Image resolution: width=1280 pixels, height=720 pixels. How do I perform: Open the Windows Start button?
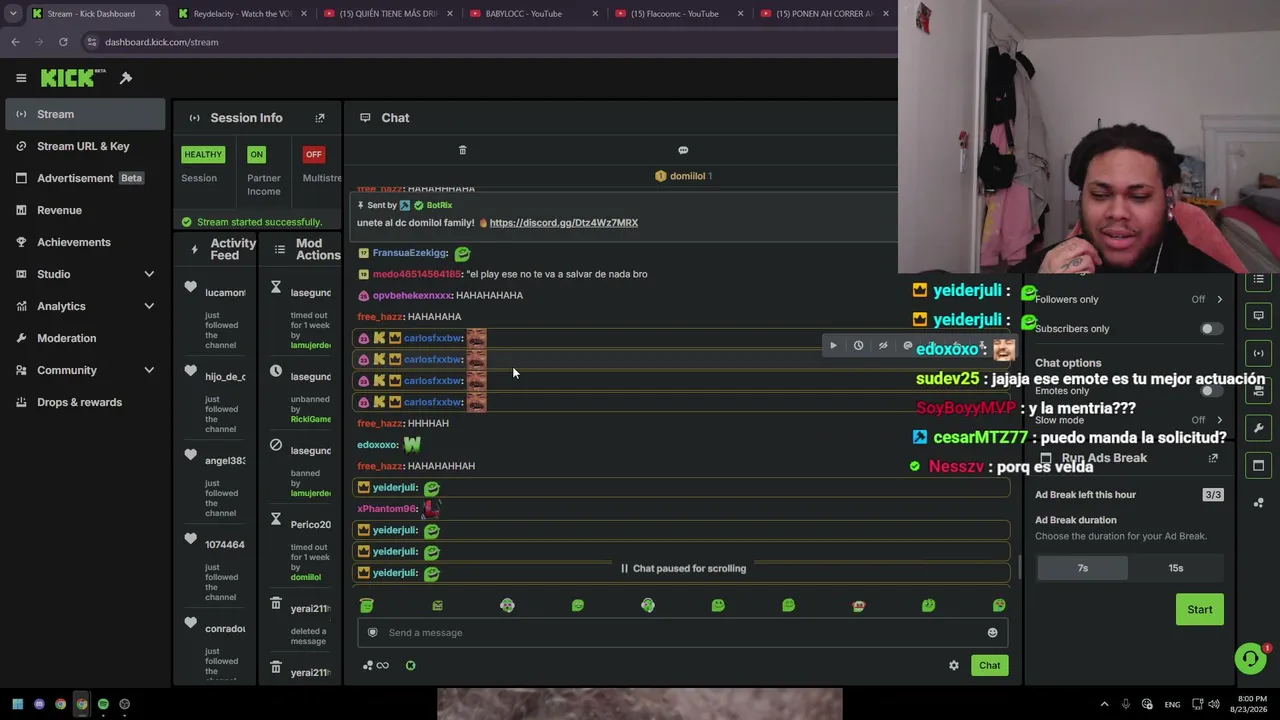point(17,704)
